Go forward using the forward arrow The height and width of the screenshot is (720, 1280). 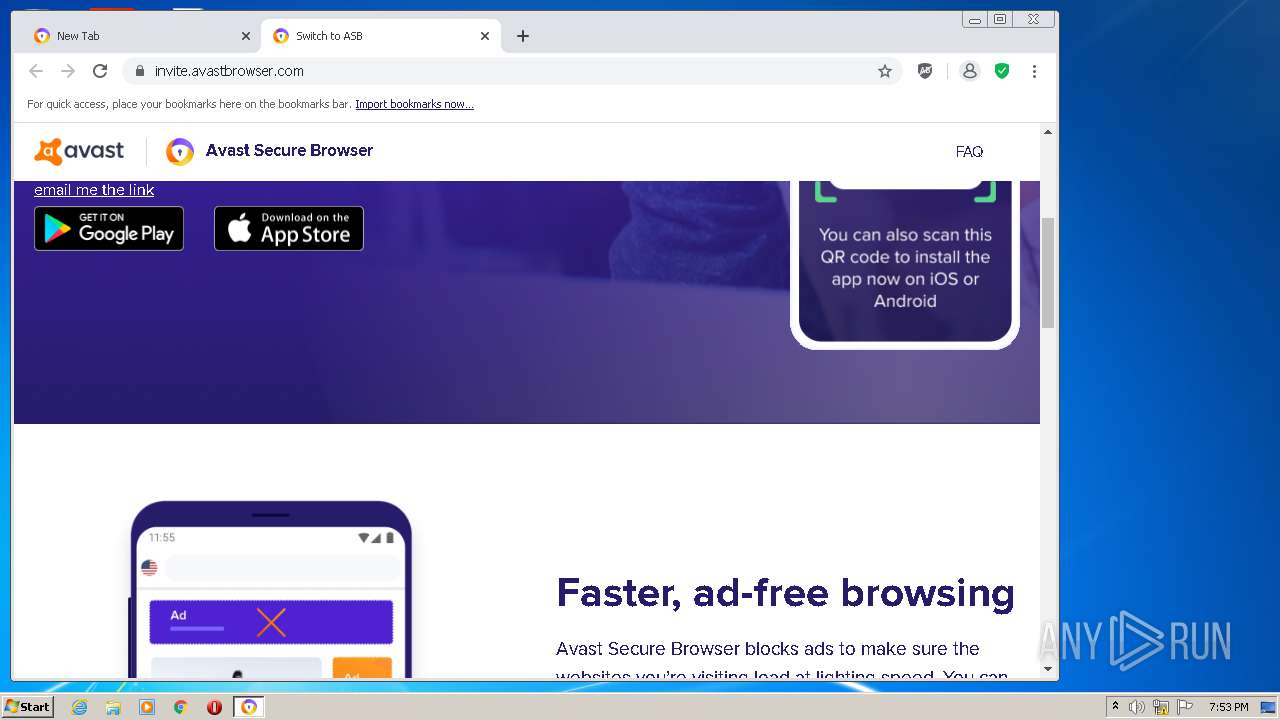tap(68, 71)
